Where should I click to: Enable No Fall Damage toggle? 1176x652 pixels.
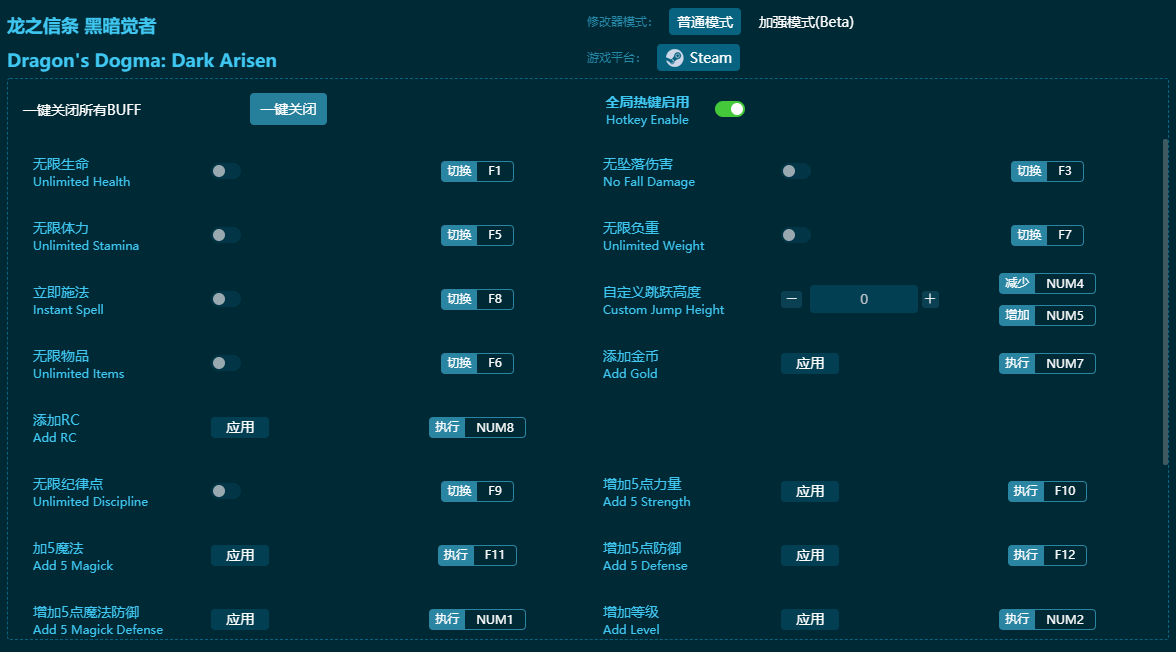coord(796,171)
